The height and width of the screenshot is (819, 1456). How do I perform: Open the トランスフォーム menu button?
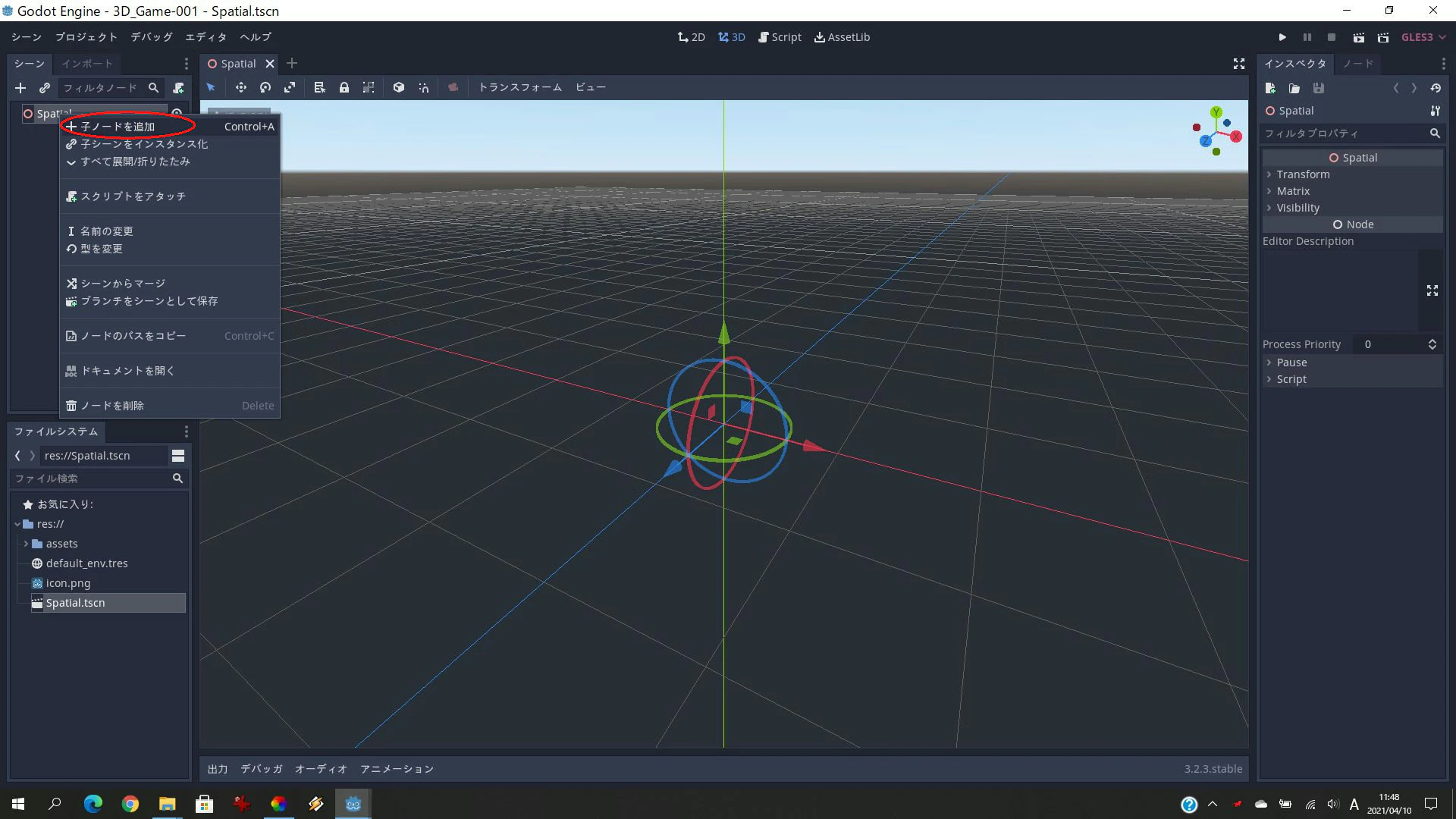[519, 88]
